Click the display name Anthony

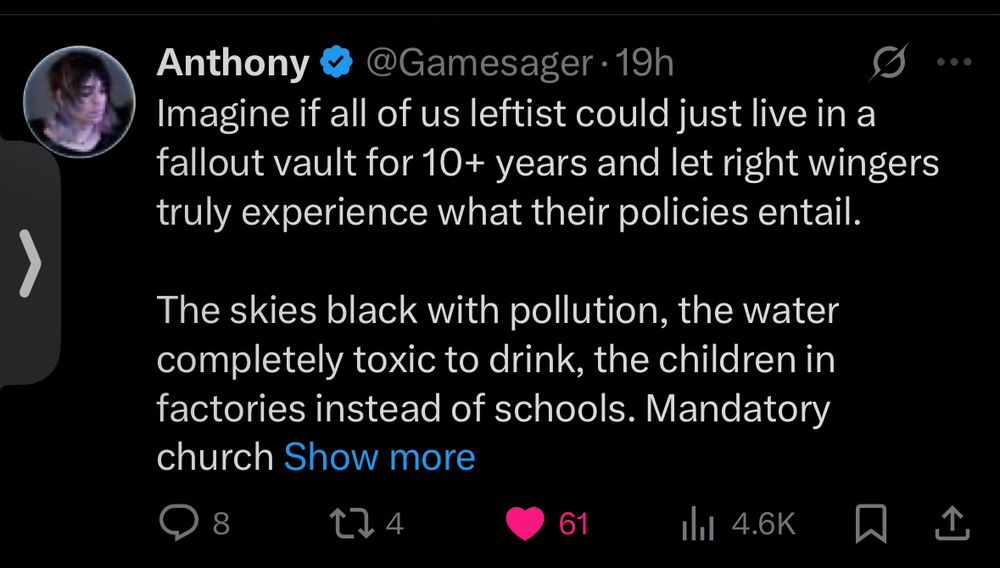pos(232,64)
